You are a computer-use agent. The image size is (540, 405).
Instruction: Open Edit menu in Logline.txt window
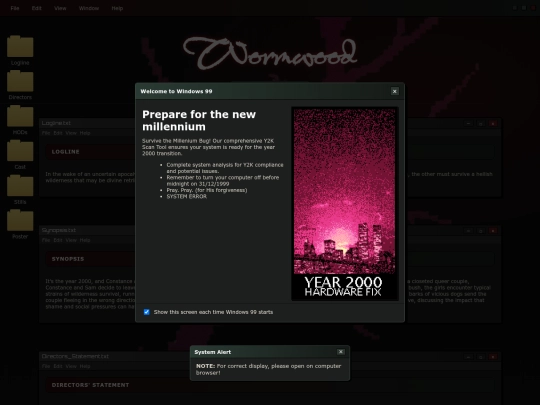pyautogui.click(x=58, y=133)
